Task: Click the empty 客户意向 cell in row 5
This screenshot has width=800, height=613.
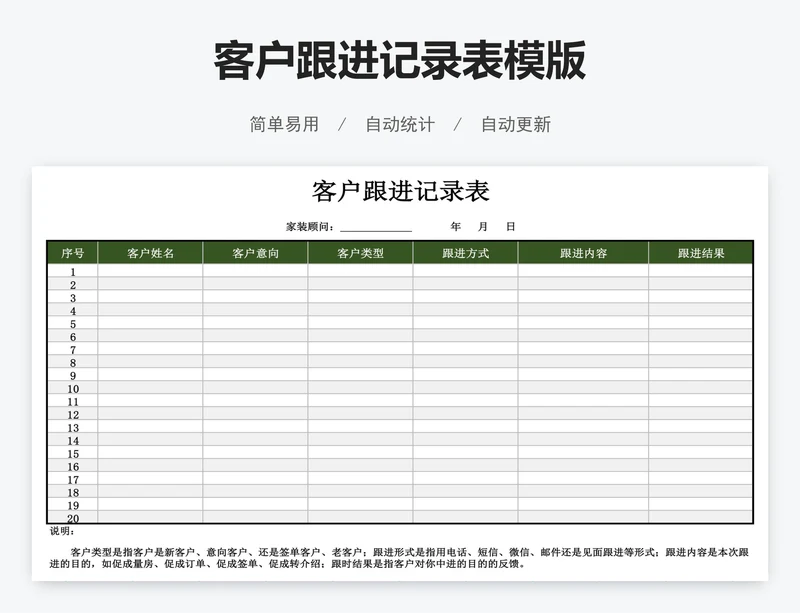Action: click(x=256, y=323)
